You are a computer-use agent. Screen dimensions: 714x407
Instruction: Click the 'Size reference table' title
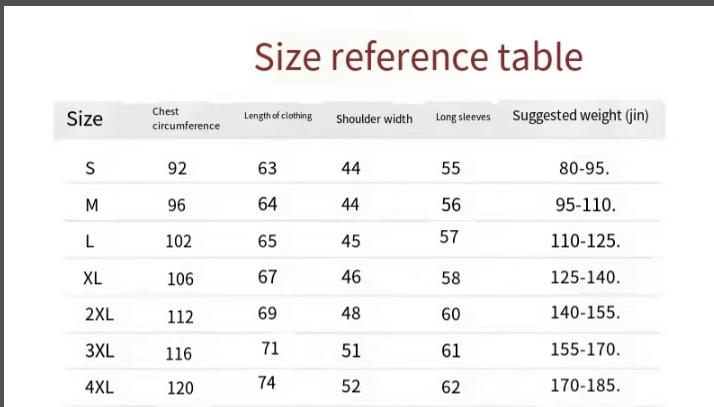417,57
